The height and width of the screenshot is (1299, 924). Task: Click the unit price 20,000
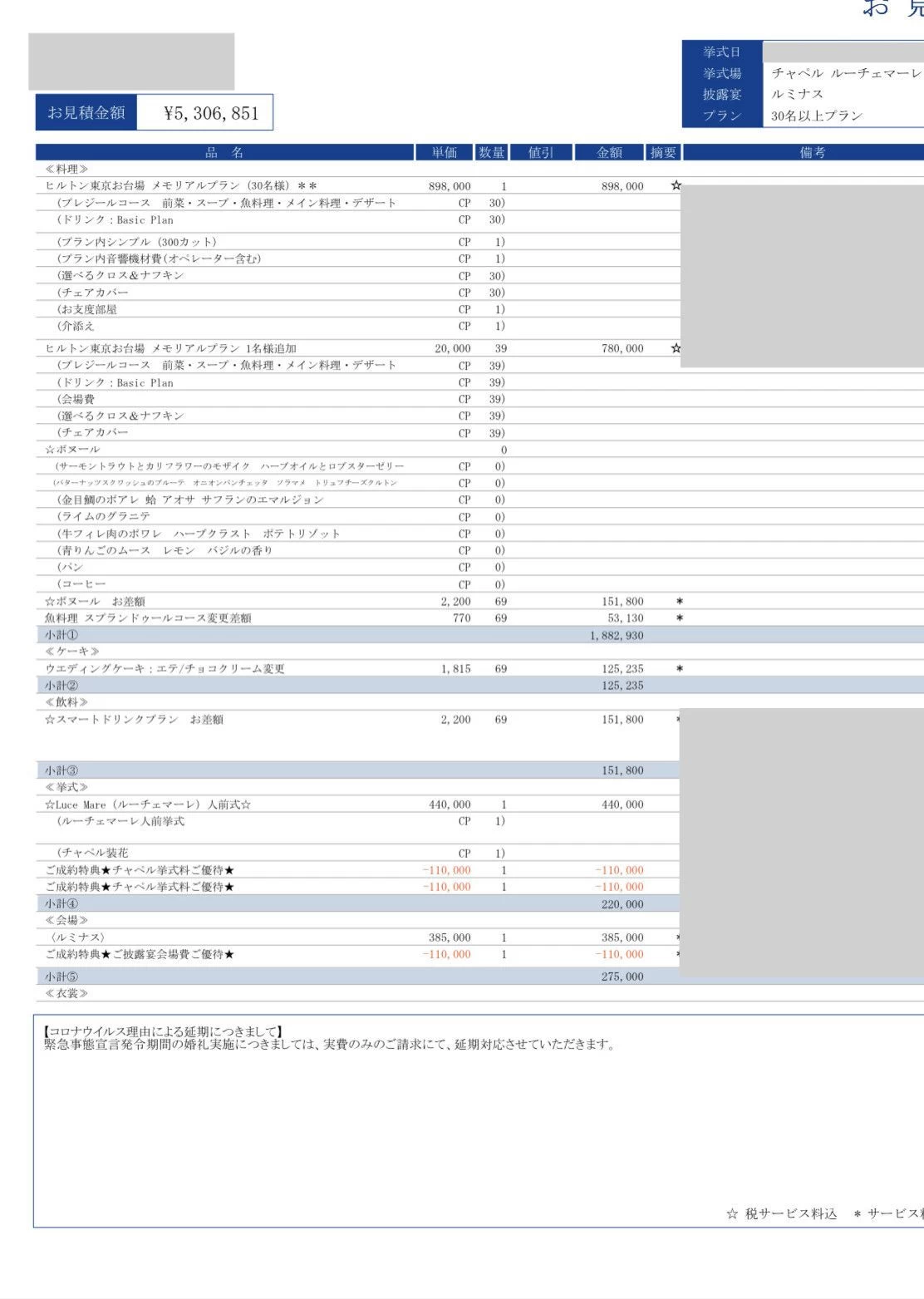pos(453,348)
